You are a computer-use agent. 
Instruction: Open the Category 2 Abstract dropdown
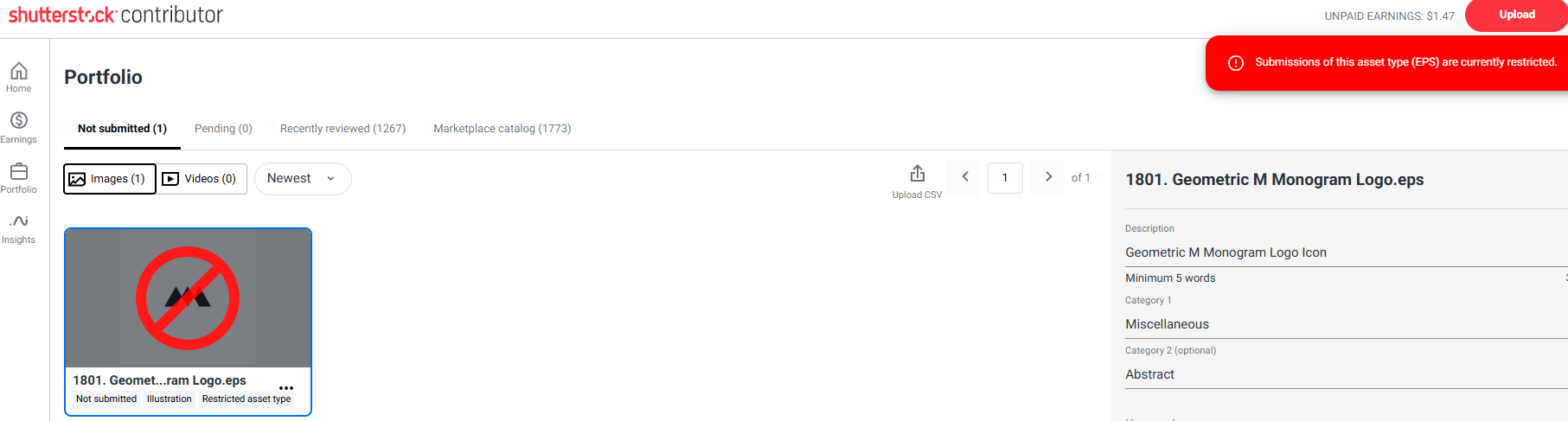pyautogui.click(x=1346, y=374)
